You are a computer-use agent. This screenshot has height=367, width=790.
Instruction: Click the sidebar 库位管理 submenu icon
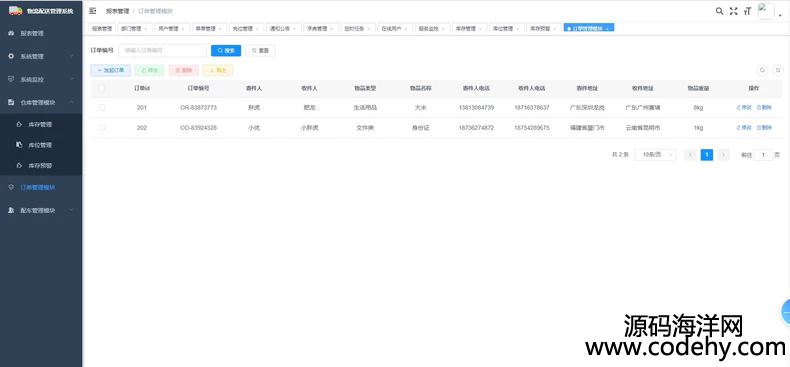coord(19,145)
